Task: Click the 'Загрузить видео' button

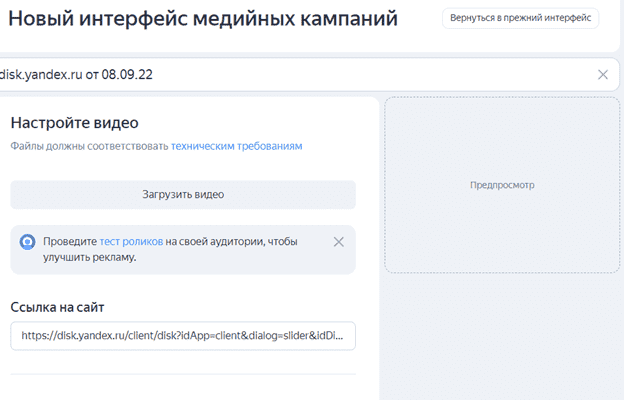Action: tap(183, 195)
